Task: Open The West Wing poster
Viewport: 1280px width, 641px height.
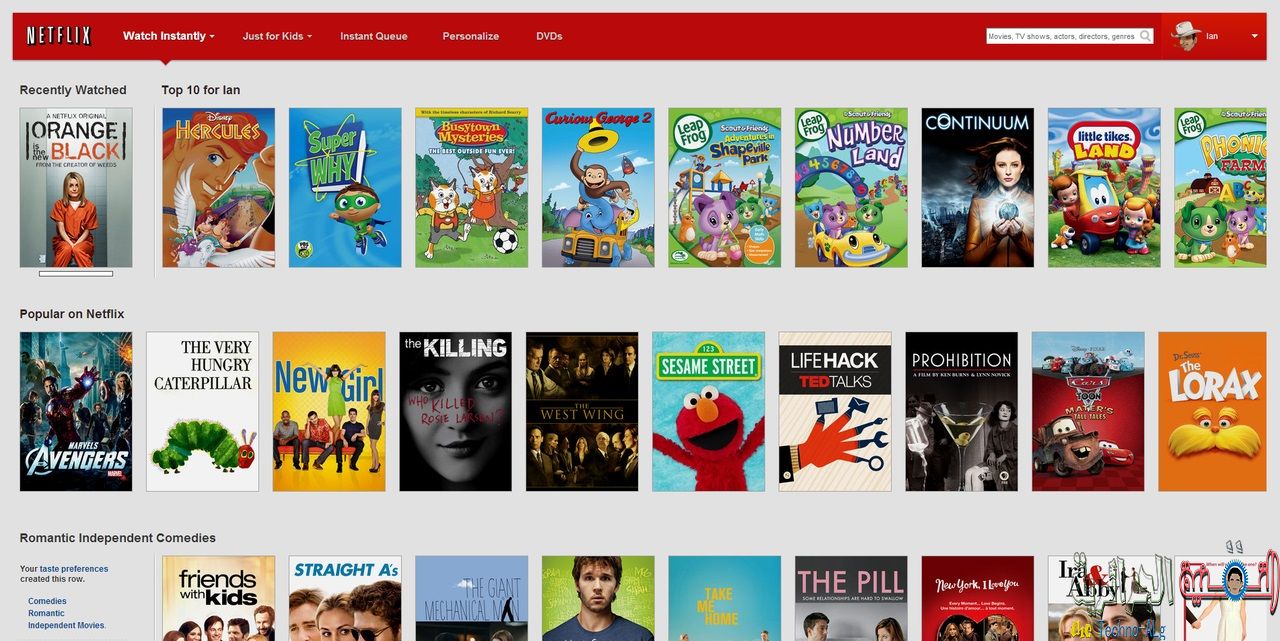Action: (582, 412)
